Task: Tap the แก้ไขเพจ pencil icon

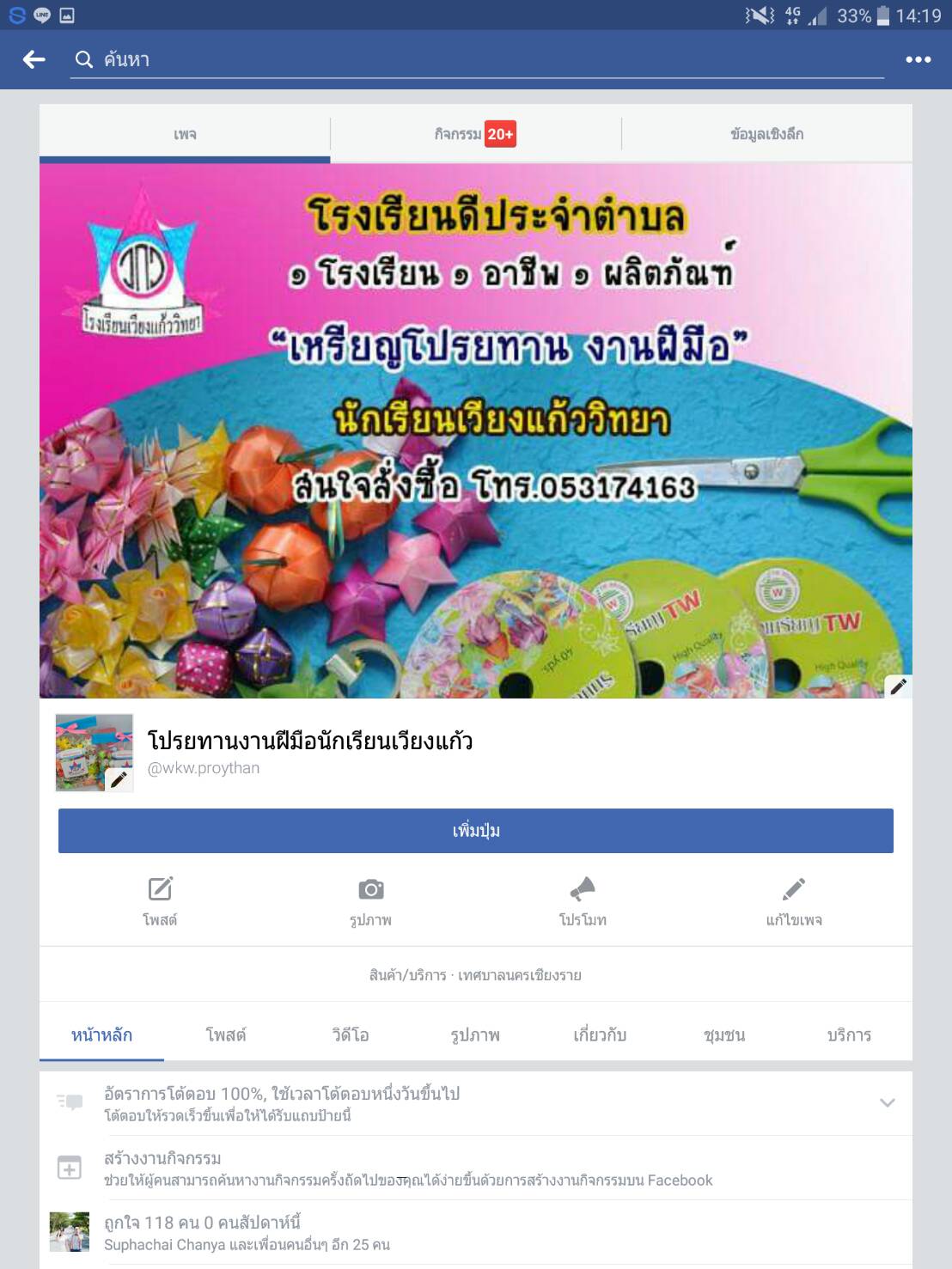Action: point(794,889)
